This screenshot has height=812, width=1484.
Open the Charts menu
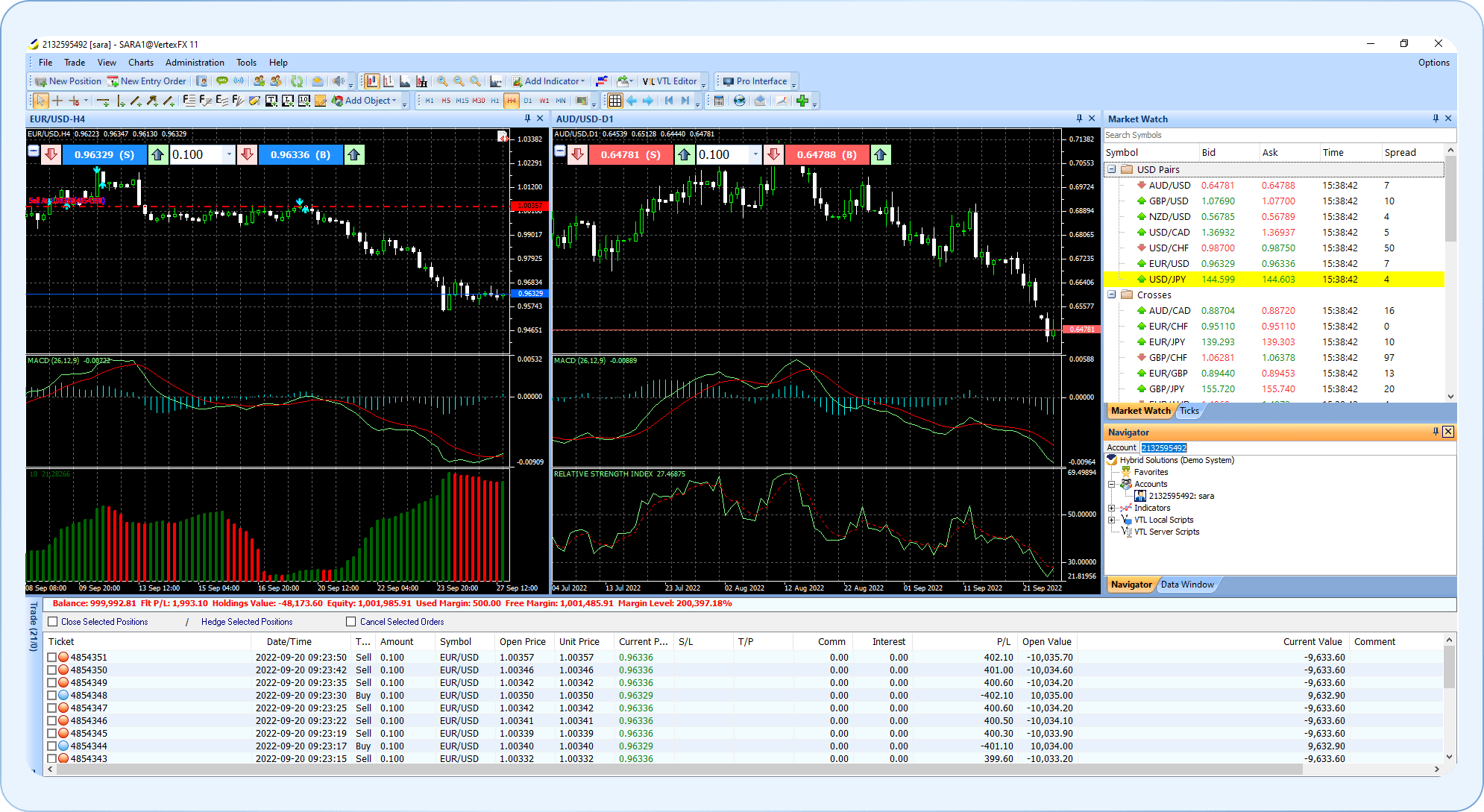pyautogui.click(x=140, y=63)
